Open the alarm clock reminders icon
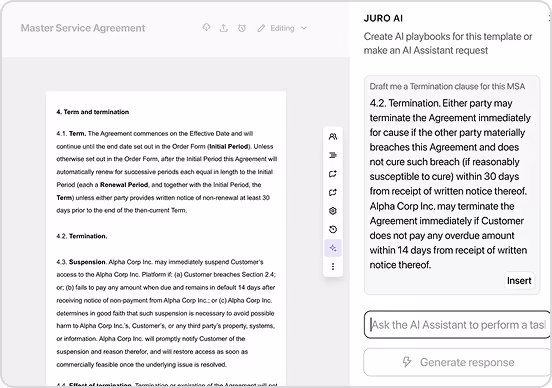The height and width of the screenshot is (388, 552). (x=242, y=28)
